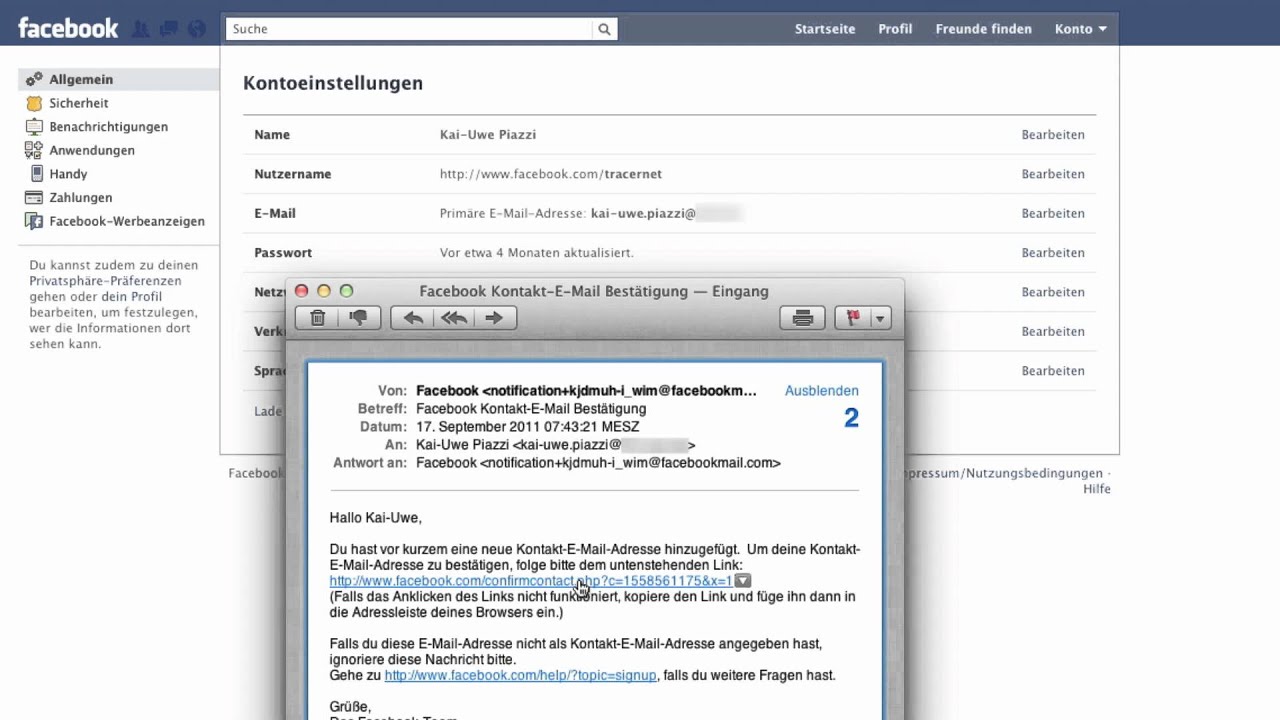Forward the email

tap(495, 318)
